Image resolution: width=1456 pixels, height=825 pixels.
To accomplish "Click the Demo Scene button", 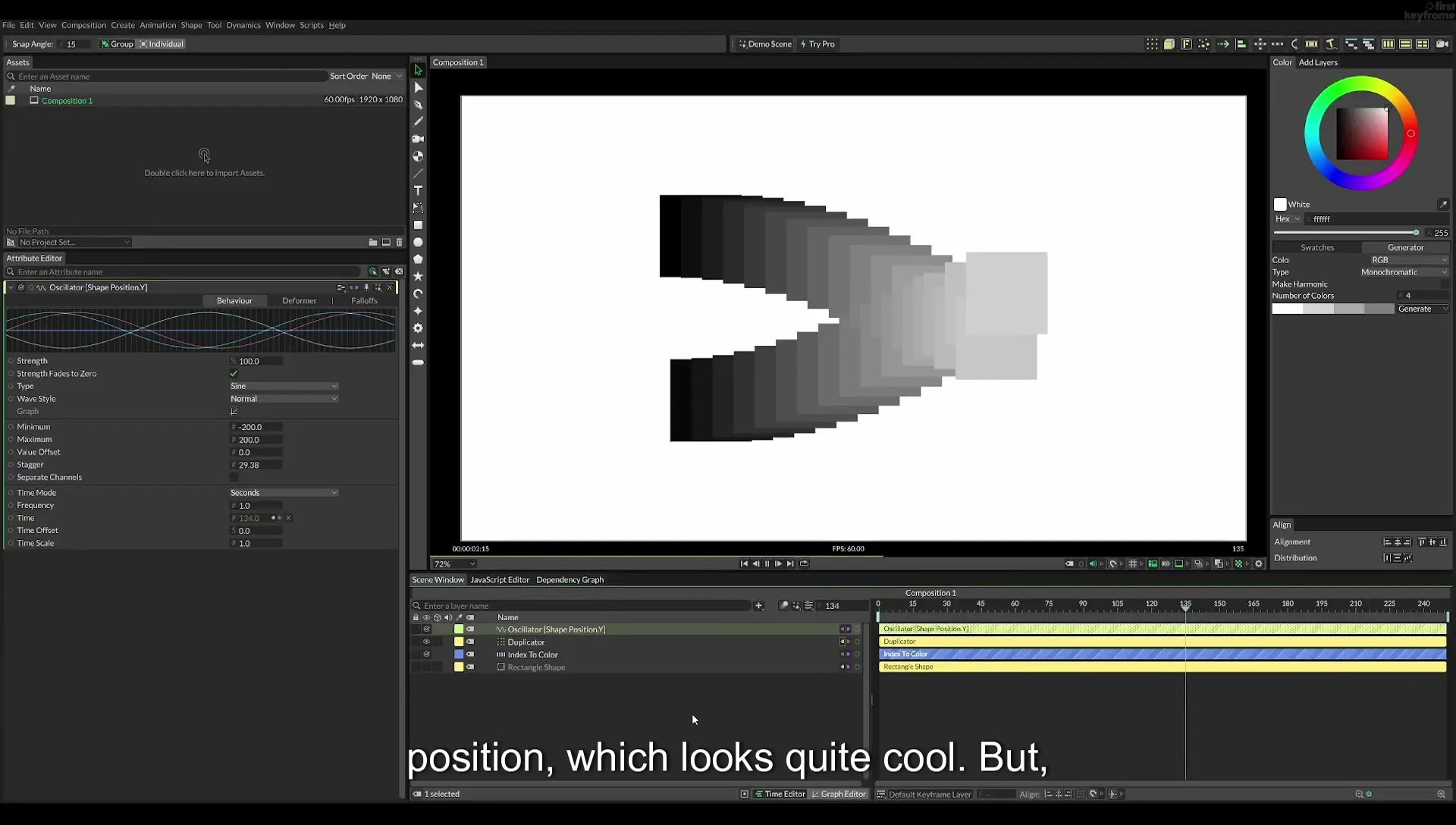I will (x=765, y=44).
